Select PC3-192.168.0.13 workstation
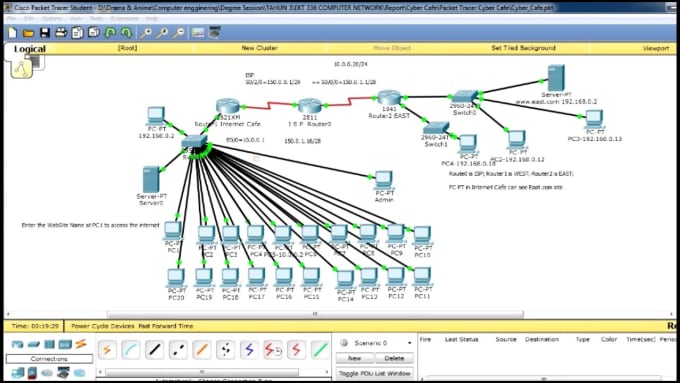The height and width of the screenshot is (383, 680). (594, 119)
